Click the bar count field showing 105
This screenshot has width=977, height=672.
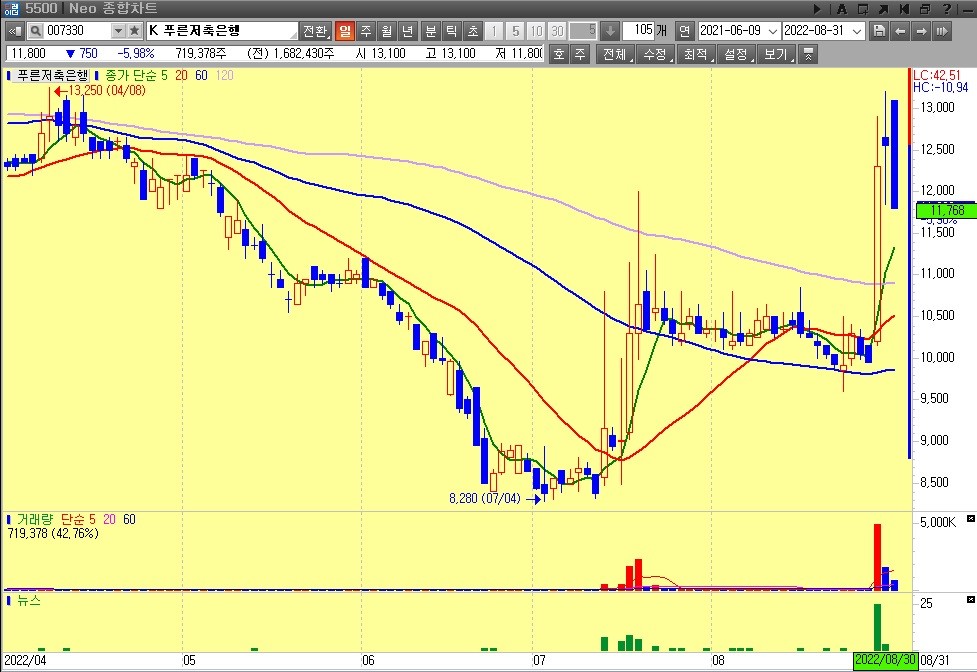[637, 31]
